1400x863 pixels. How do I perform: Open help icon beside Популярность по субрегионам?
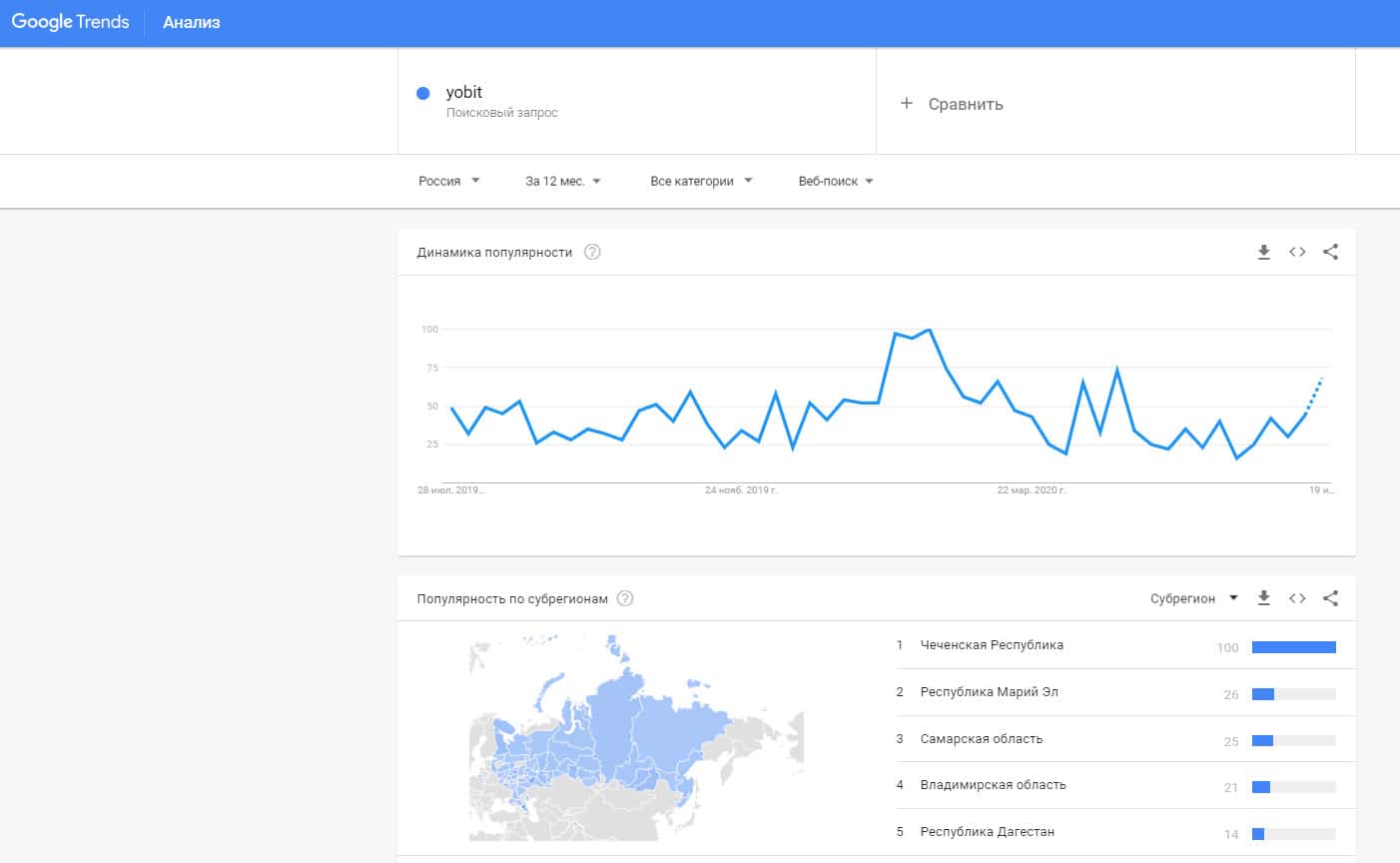pyautogui.click(x=625, y=598)
